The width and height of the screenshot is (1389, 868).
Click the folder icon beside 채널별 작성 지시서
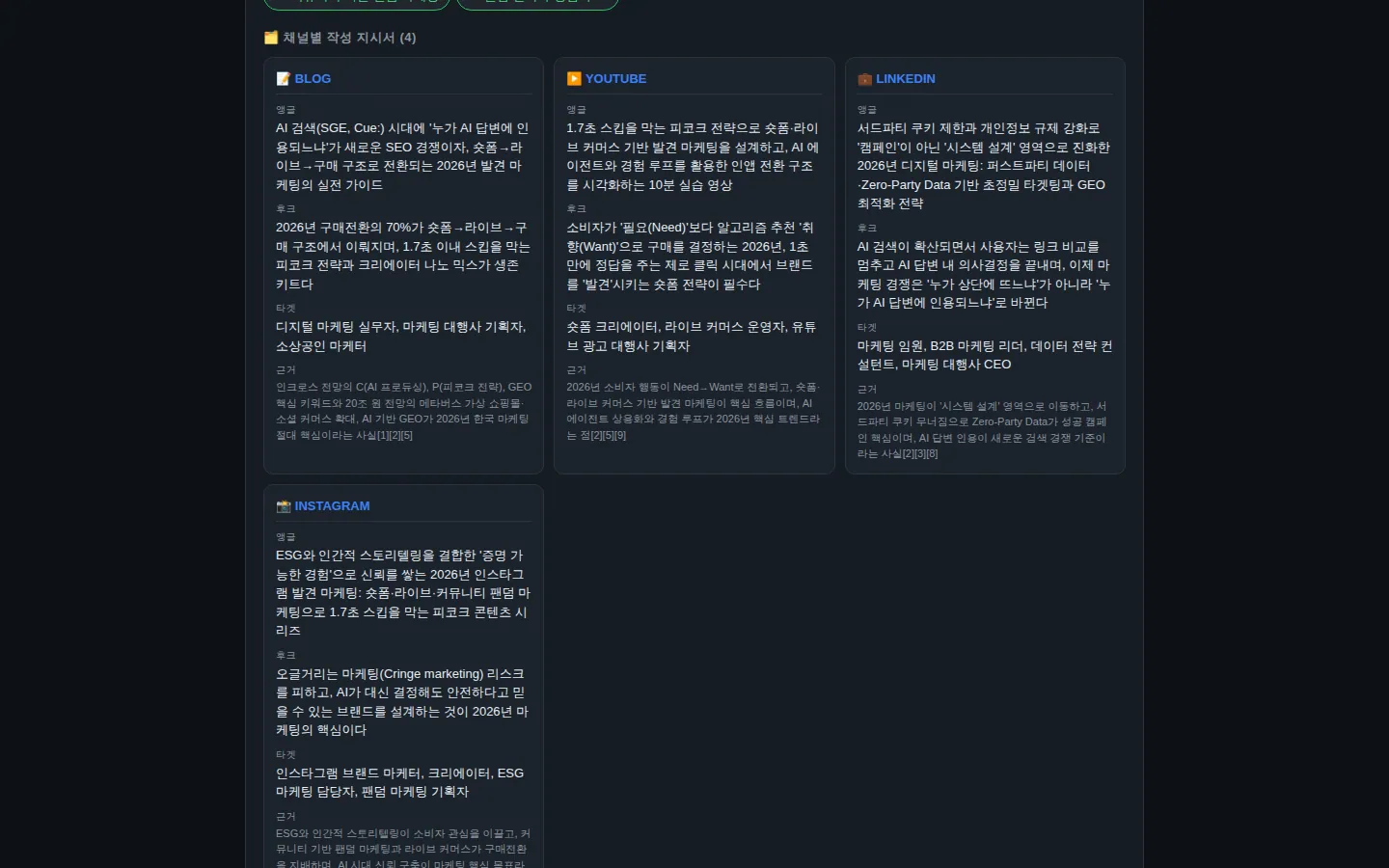click(x=271, y=38)
